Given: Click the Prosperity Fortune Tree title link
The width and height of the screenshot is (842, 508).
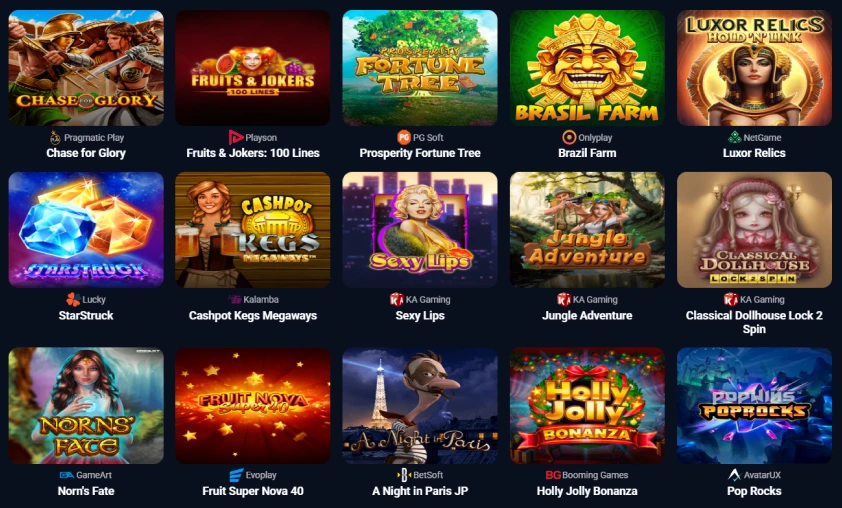Looking at the screenshot, I should [x=420, y=153].
